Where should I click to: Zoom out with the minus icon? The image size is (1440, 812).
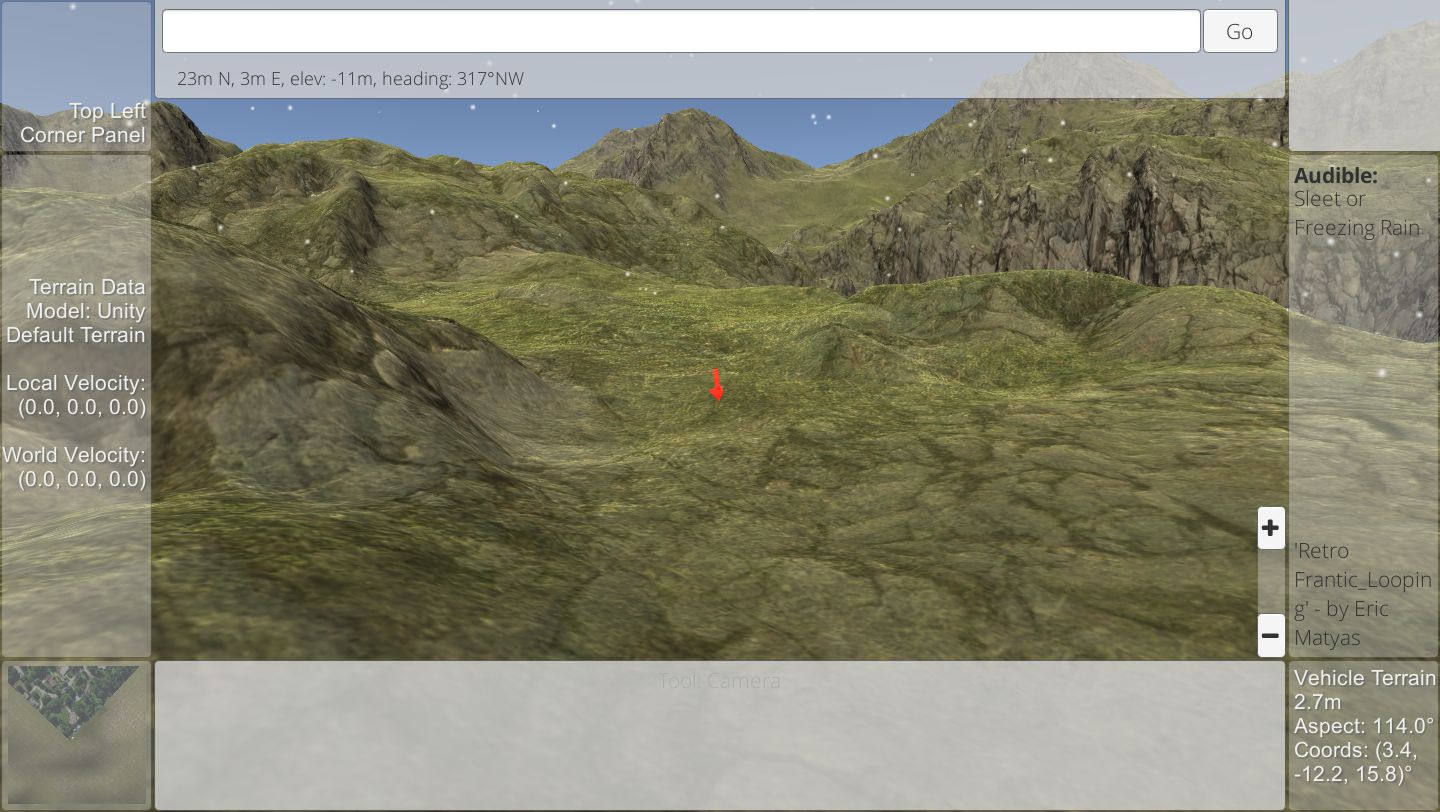(x=1270, y=635)
